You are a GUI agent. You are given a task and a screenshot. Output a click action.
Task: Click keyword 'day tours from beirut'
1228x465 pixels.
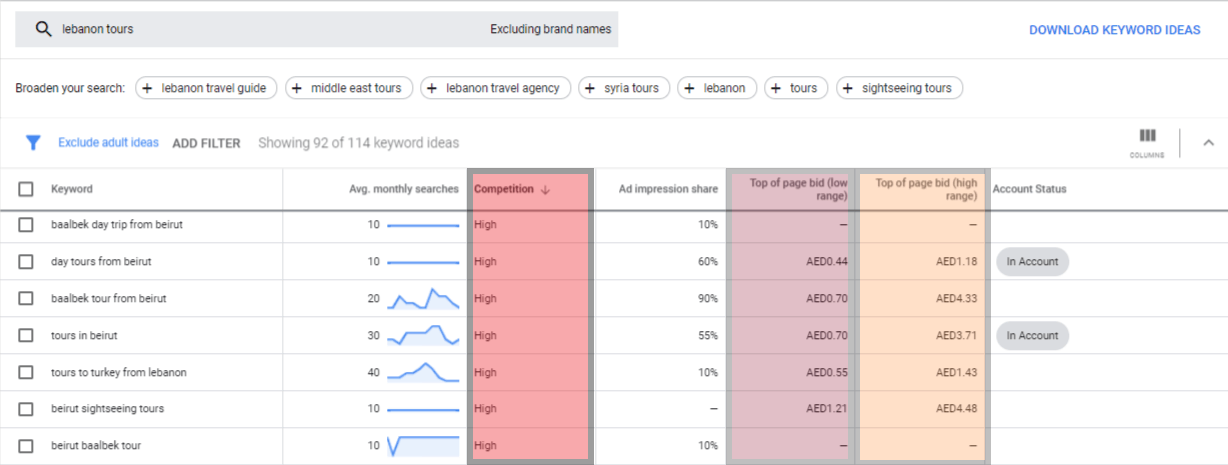(101, 262)
